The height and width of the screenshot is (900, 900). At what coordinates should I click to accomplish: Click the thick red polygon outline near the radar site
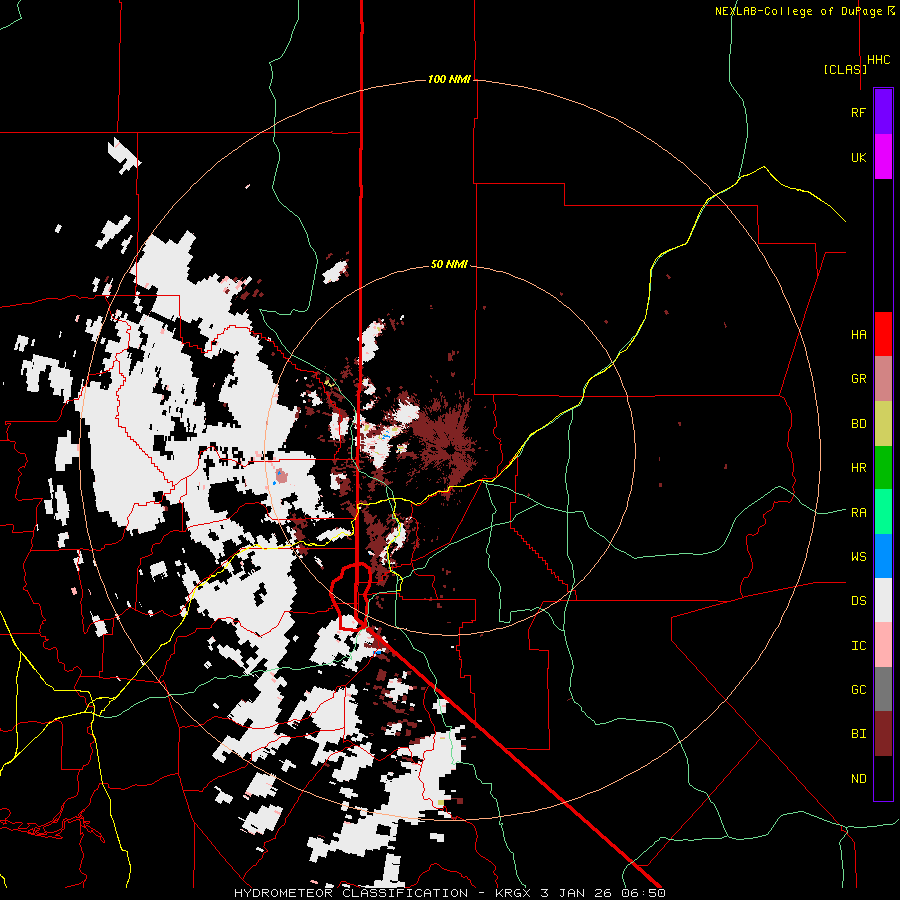point(351,597)
